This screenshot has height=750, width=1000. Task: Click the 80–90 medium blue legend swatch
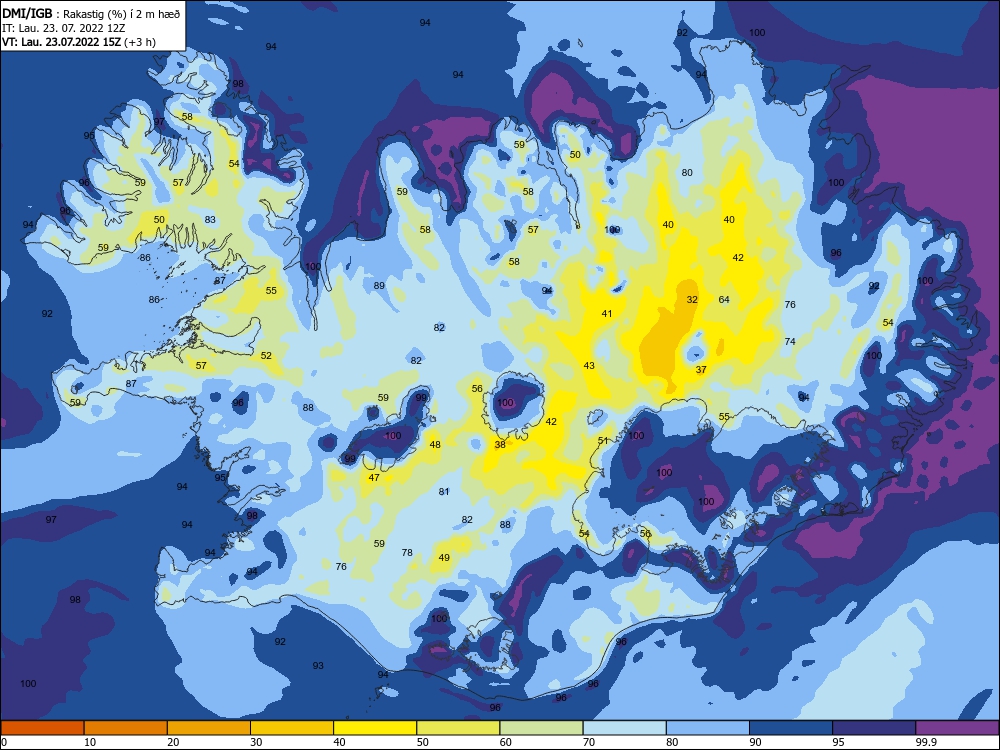(x=708, y=728)
